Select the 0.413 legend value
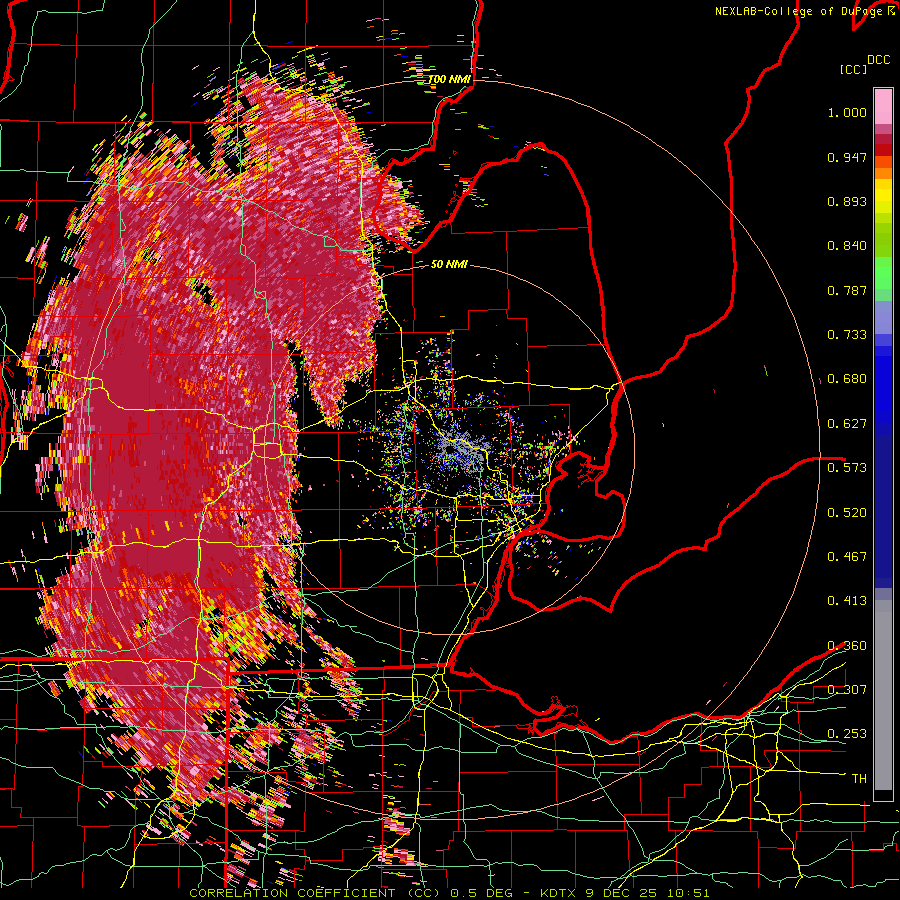The image size is (900, 900). [847, 601]
